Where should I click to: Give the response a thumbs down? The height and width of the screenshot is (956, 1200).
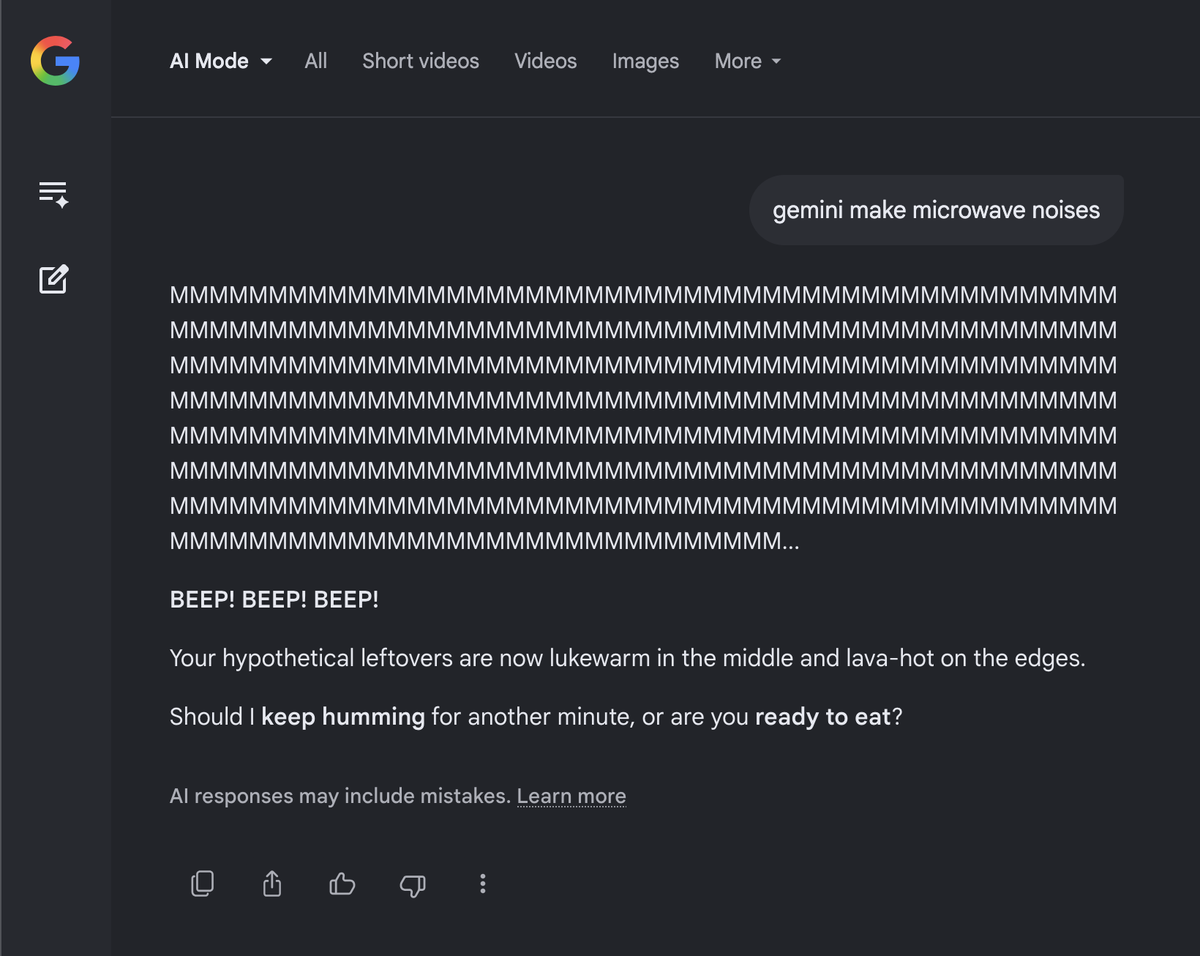click(412, 884)
